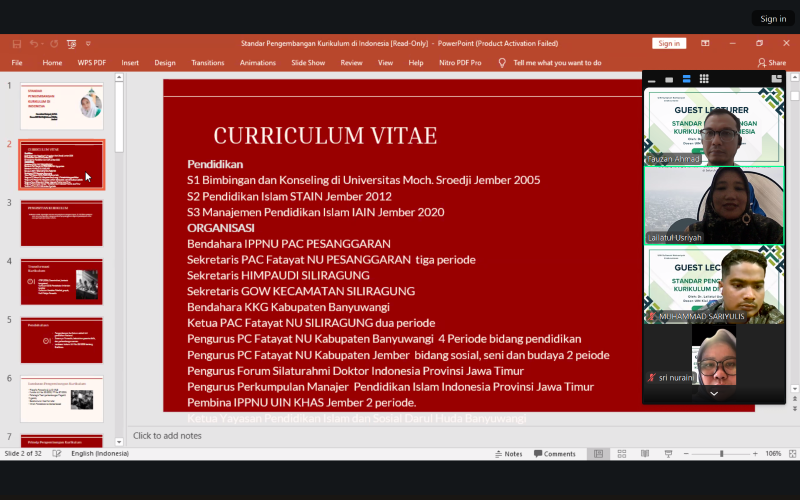Select slide 3 thumbnail in panel
The width and height of the screenshot is (800, 500).
coord(61,222)
